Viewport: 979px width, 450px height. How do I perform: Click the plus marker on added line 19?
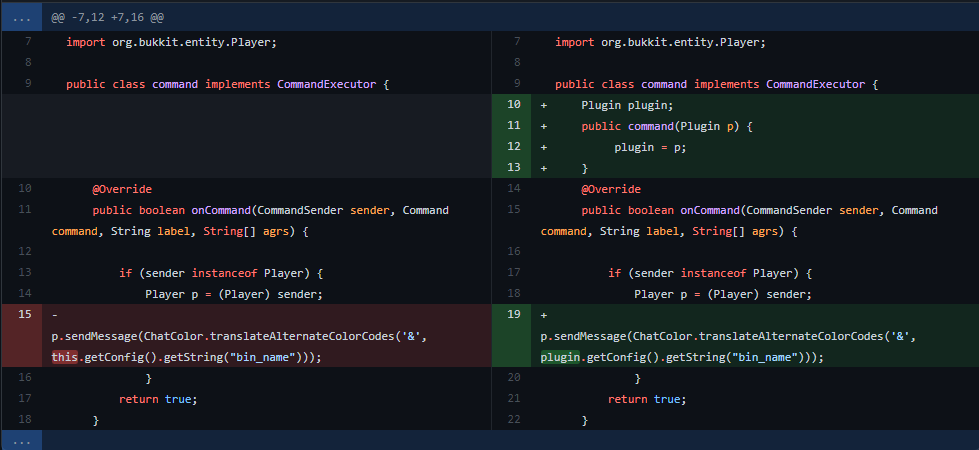coord(545,315)
